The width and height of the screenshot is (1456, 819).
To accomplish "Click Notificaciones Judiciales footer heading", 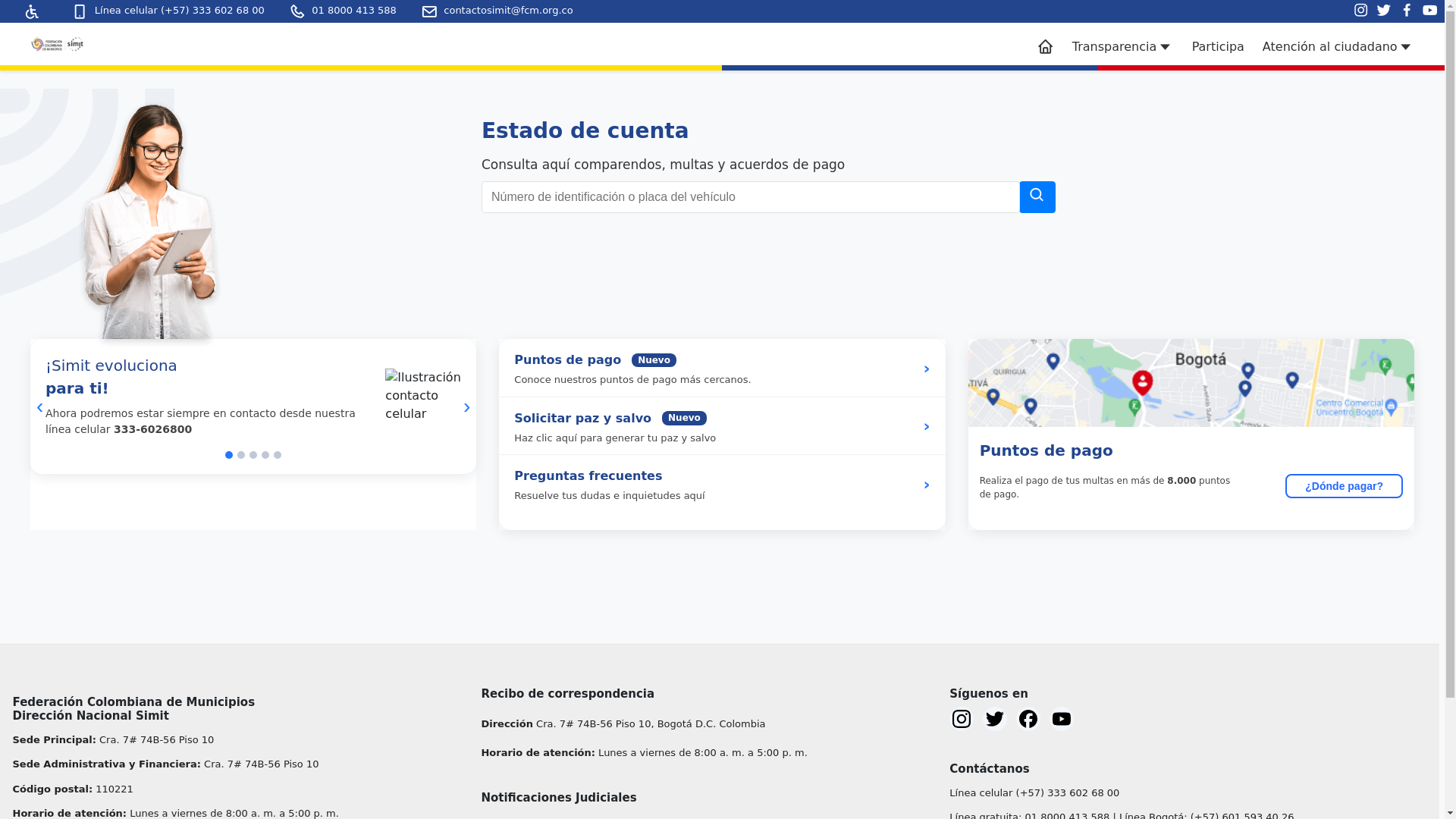I will click(x=559, y=798).
